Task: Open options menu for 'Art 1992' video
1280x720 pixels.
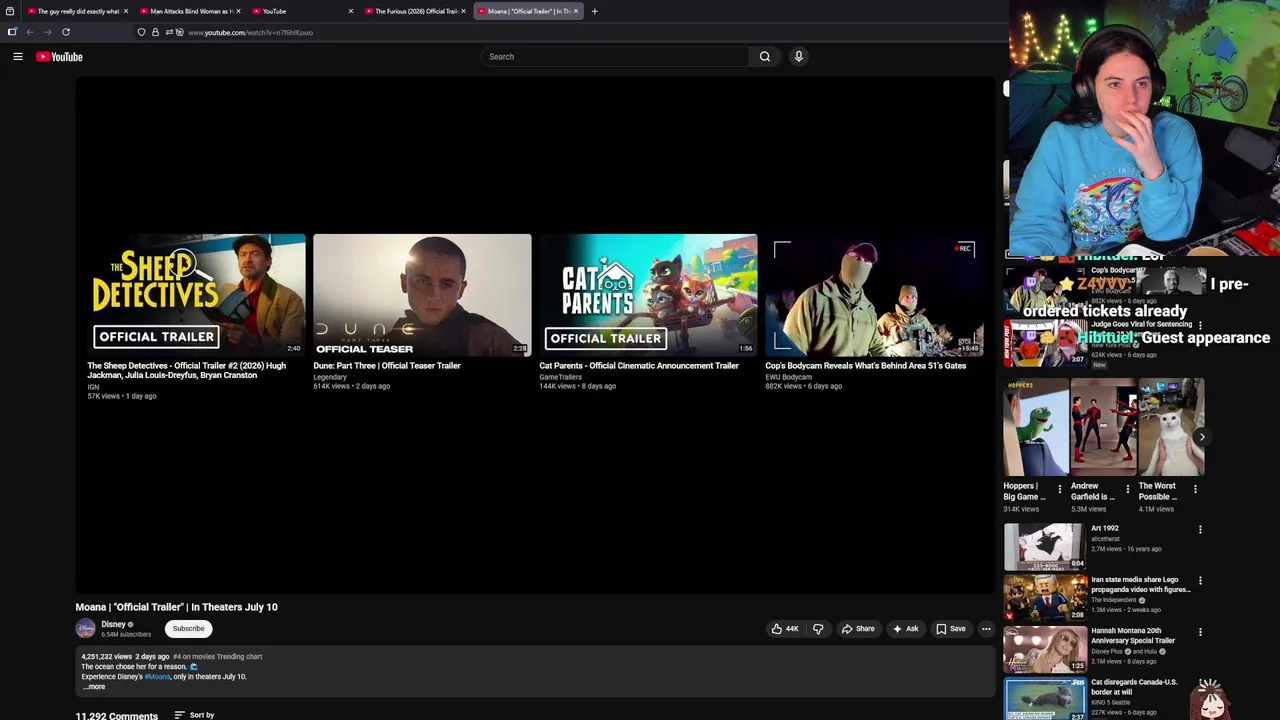Action: 1200,530
